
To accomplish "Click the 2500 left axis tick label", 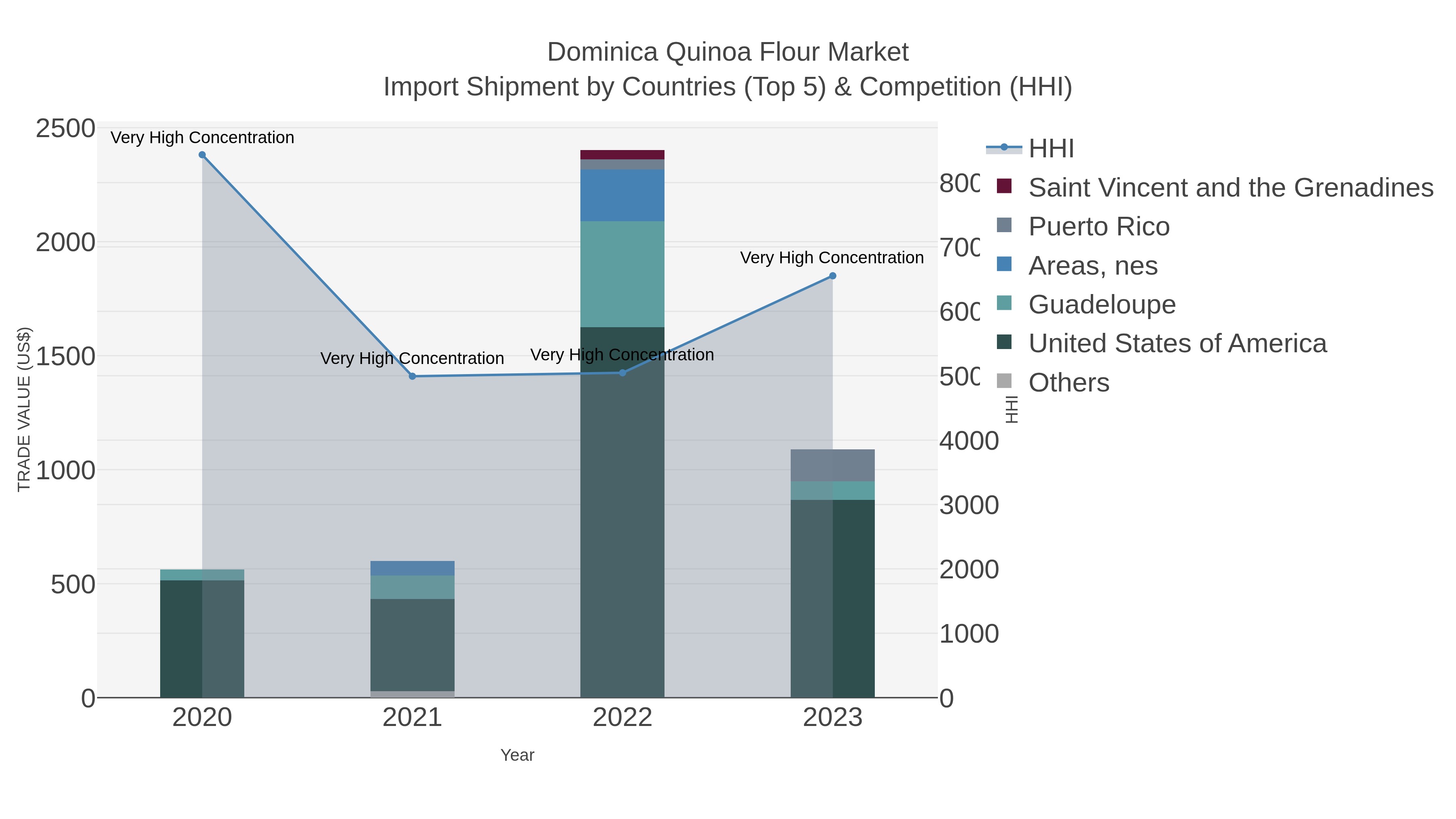I will 66,128.
